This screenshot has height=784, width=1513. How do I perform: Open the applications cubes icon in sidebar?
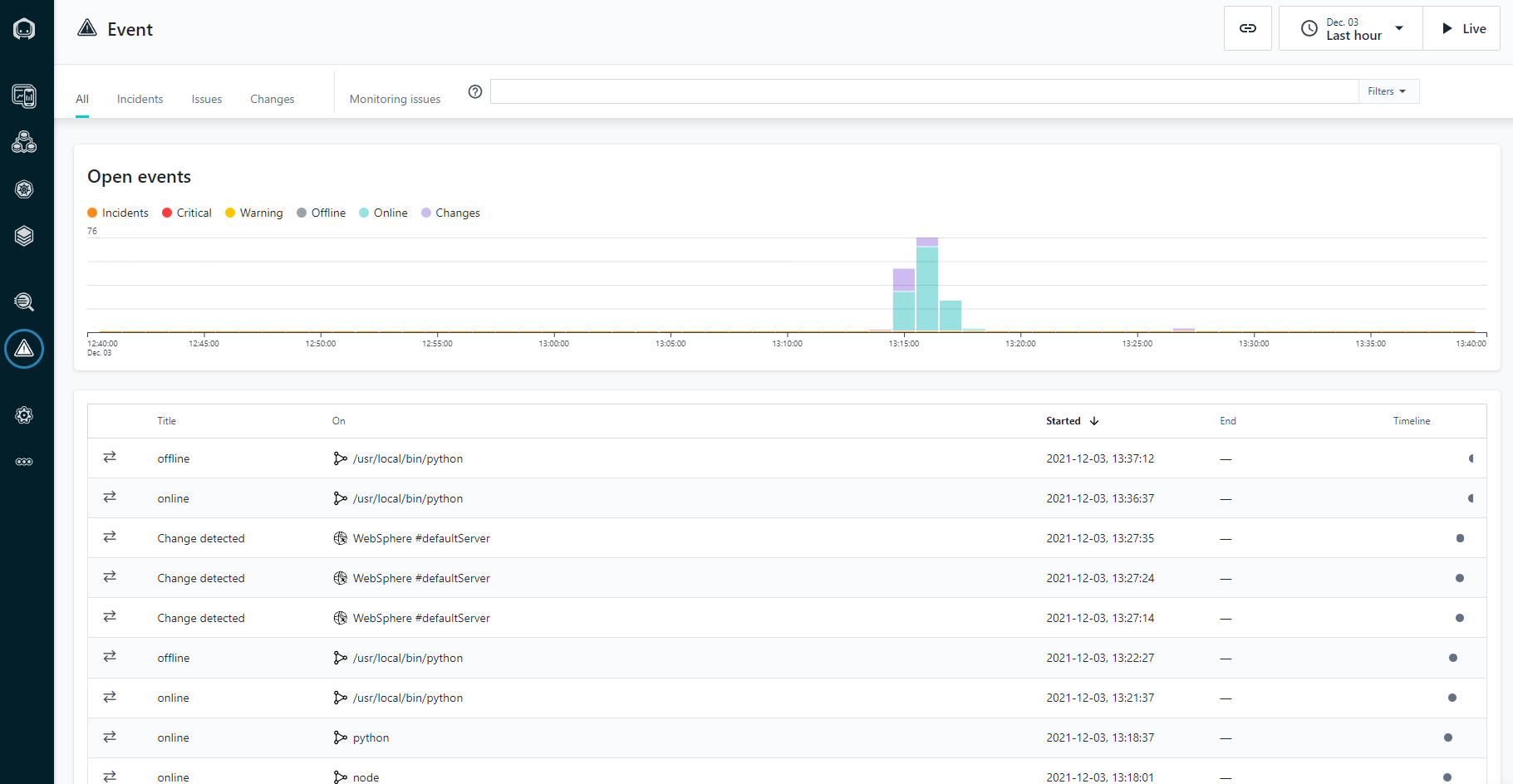[x=24, y=142]
